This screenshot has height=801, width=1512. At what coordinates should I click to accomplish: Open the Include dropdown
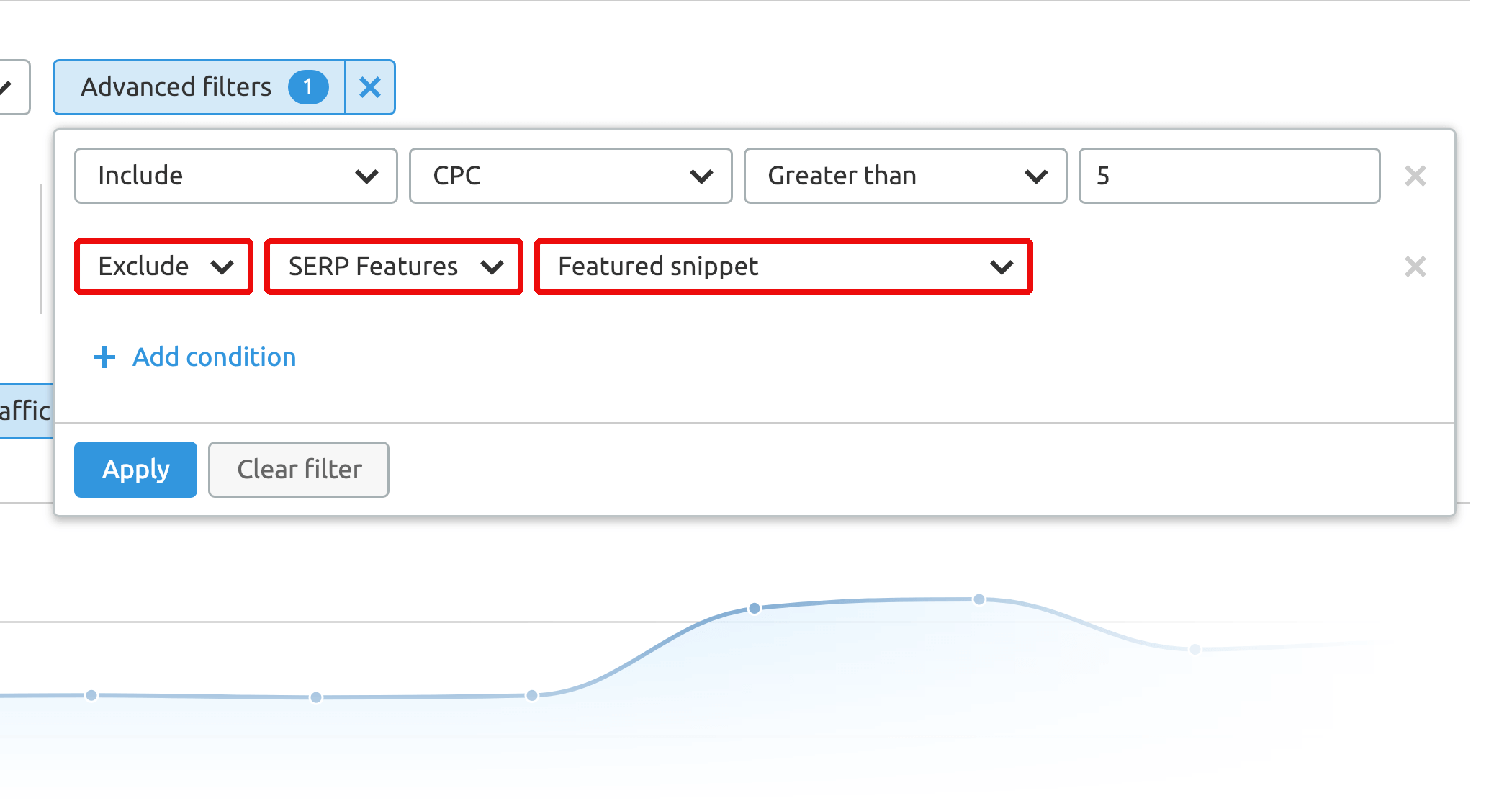235,176
